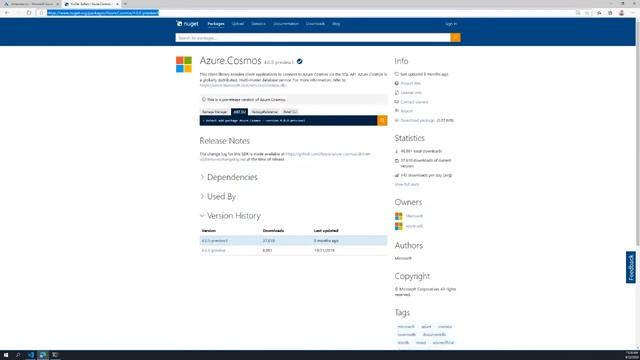Screen dimensions: 640x360
Task: Click the Project Site icon in Info
Action: click(x=396, y=83)
